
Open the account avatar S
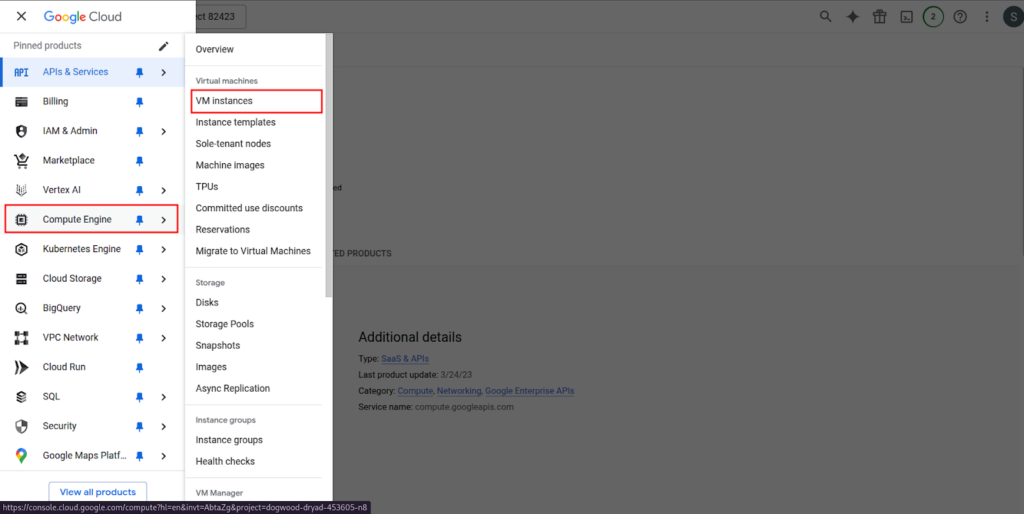1014,17
